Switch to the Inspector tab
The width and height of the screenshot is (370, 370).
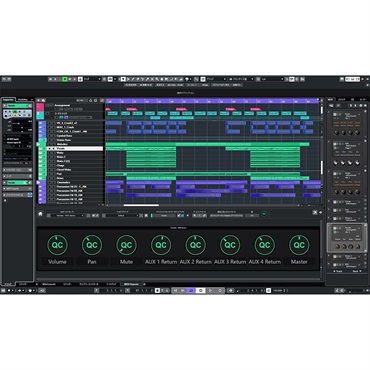[x=9, y=100]
